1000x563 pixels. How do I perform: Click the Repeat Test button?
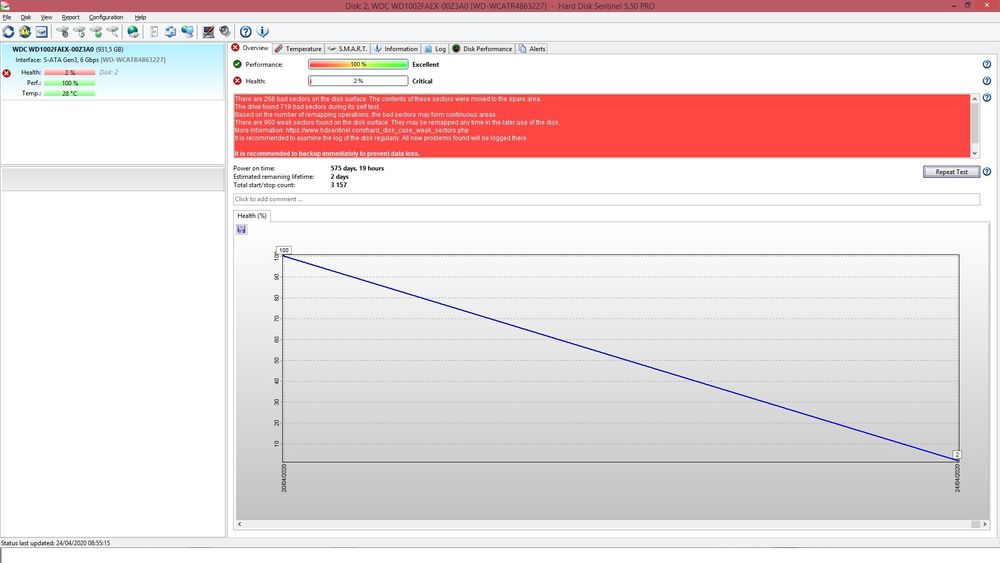tap(951, 172)
